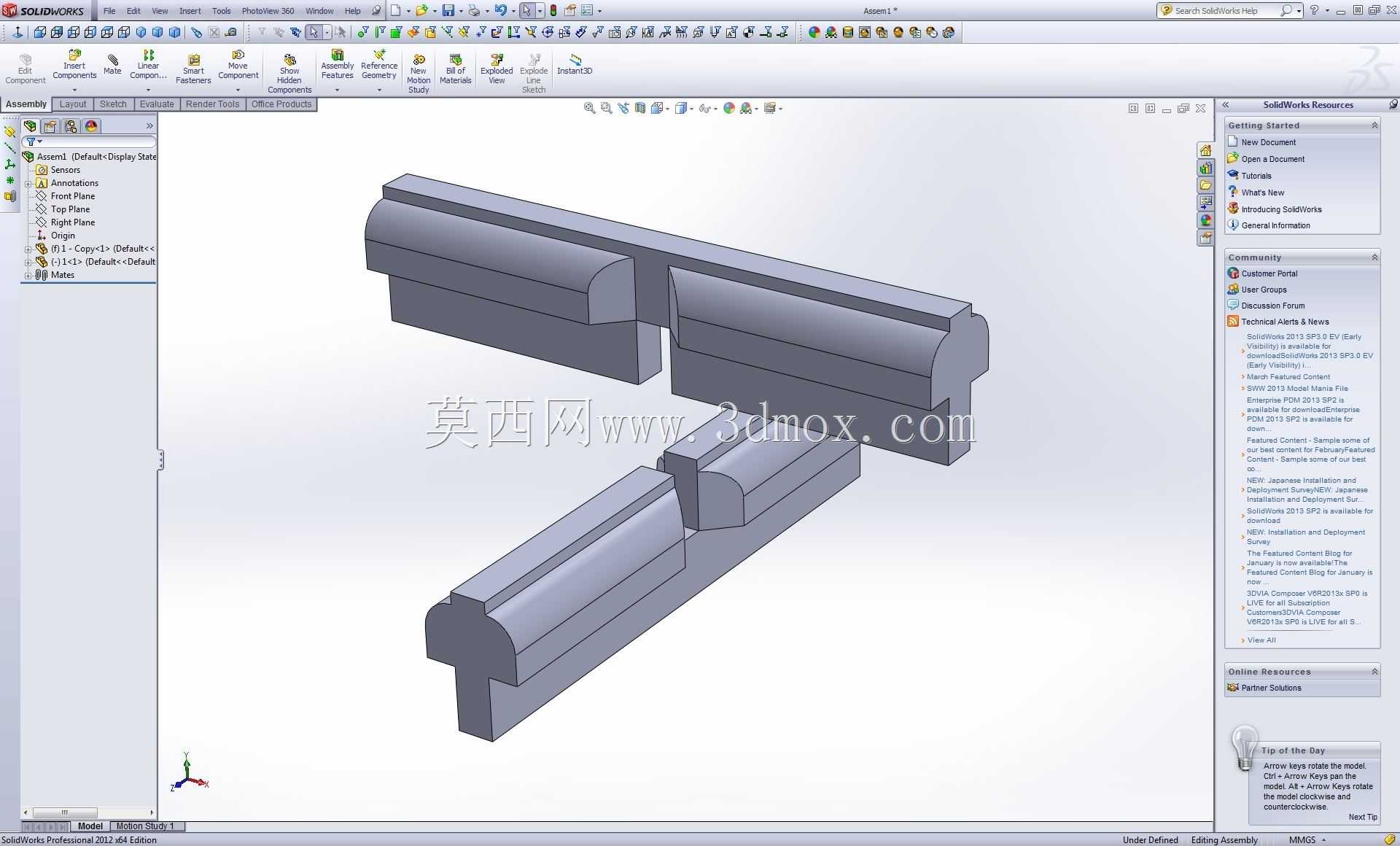1400x846 pixels.
Task: Open the Partner Solutions link
Action: 1271,688
